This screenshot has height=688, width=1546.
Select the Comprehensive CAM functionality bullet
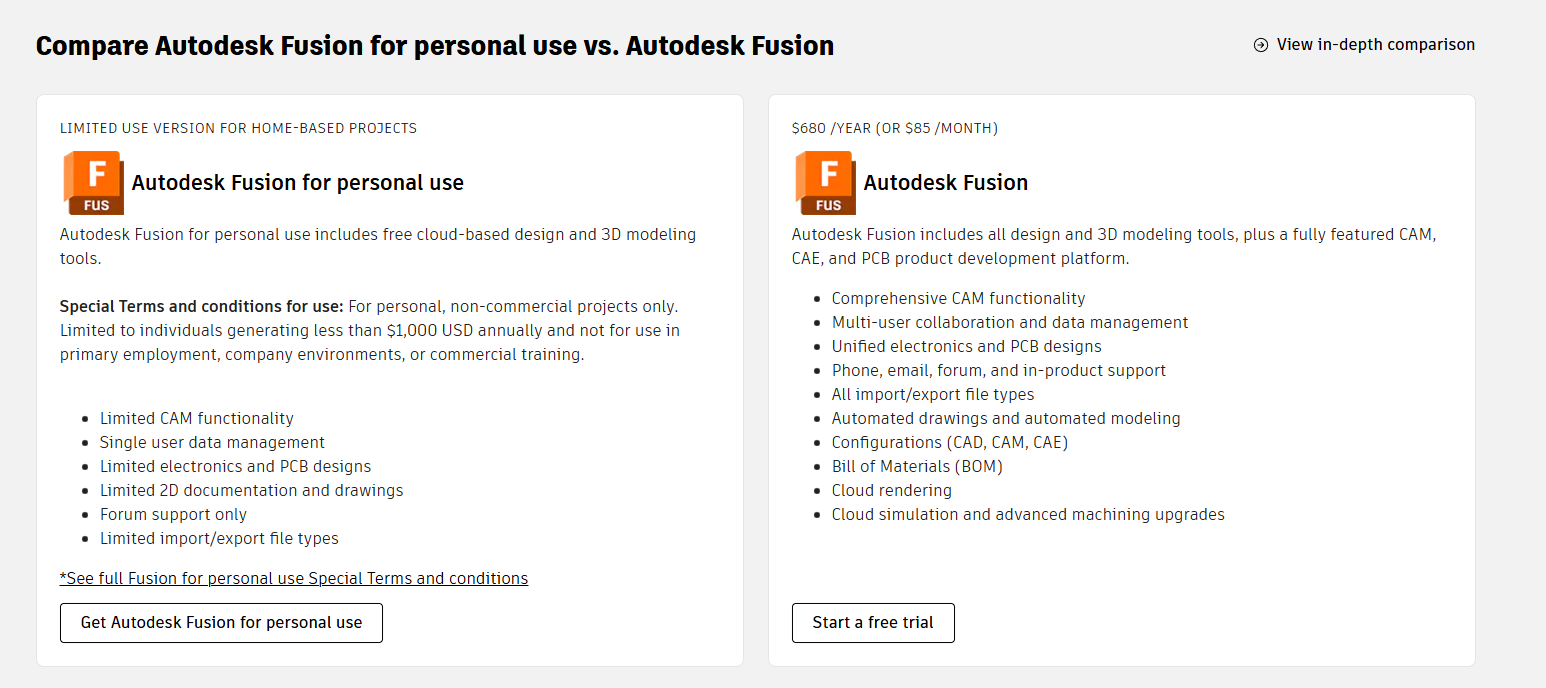(x=958, y=298)
